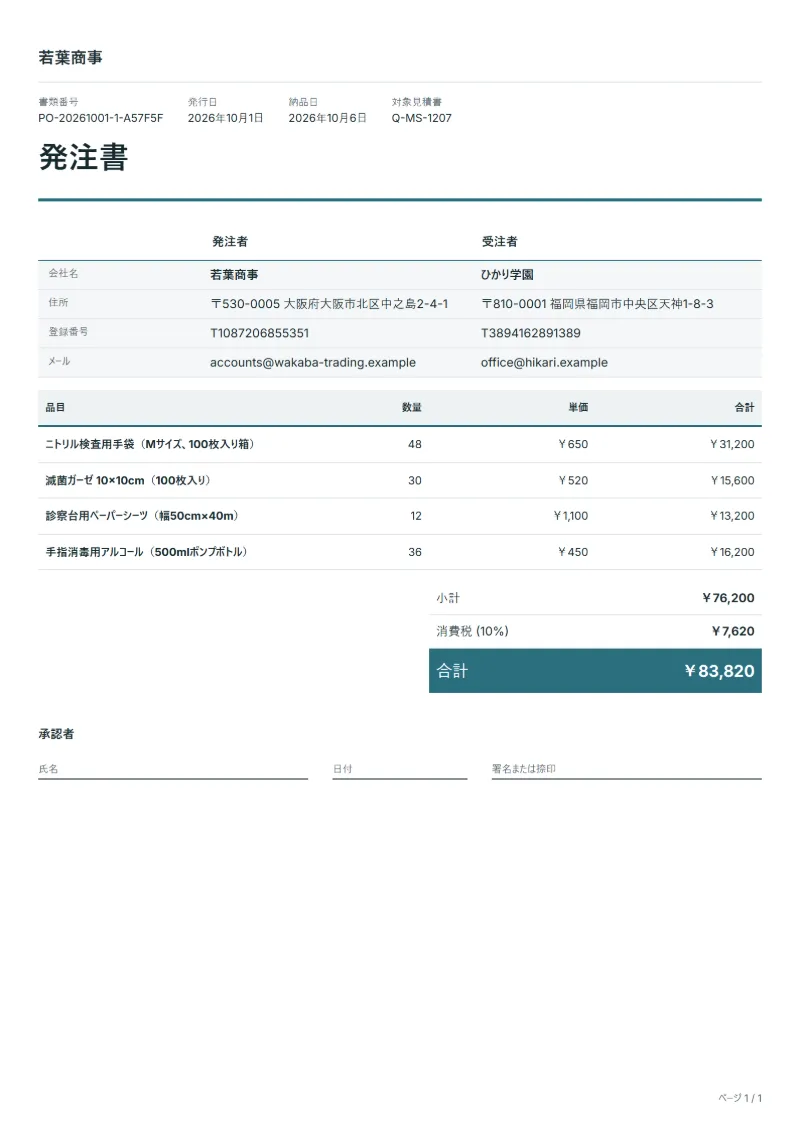This screenshot has width=800, height=1131.
Task: Click the 発注書 title
Action: point(84,157)
